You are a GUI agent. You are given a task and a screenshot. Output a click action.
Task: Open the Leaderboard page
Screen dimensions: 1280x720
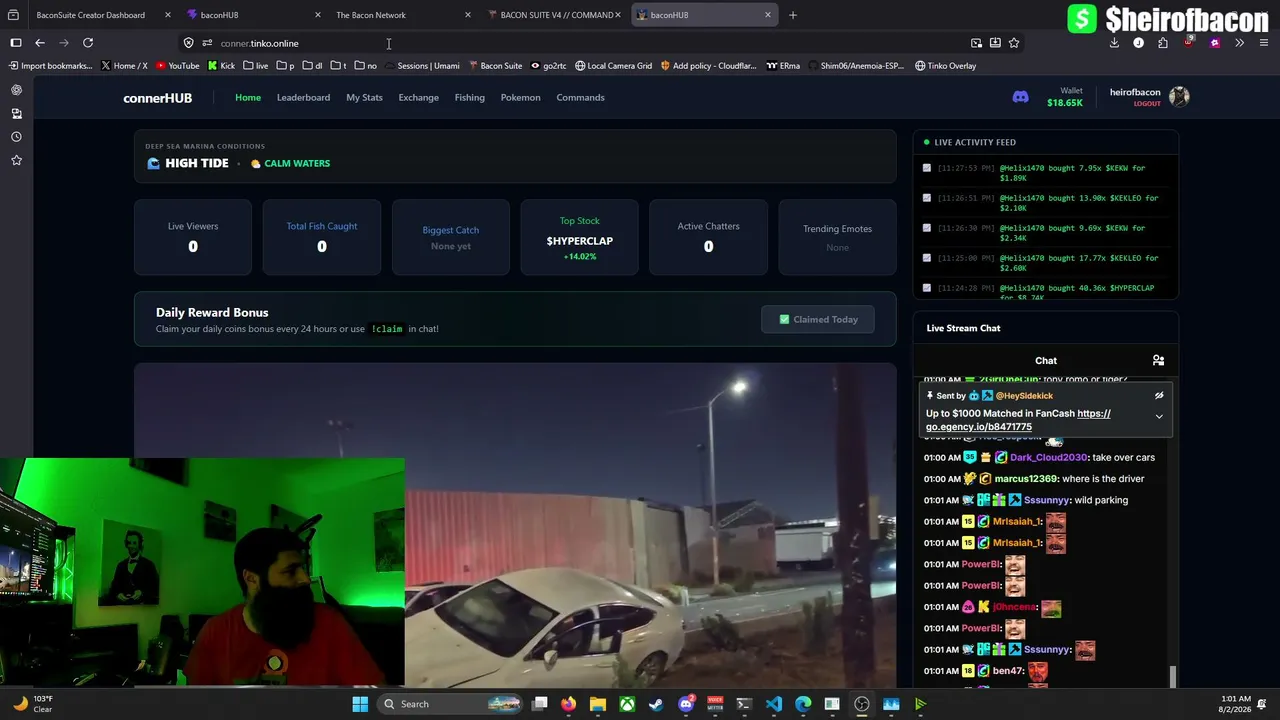(x=303, y=97)
